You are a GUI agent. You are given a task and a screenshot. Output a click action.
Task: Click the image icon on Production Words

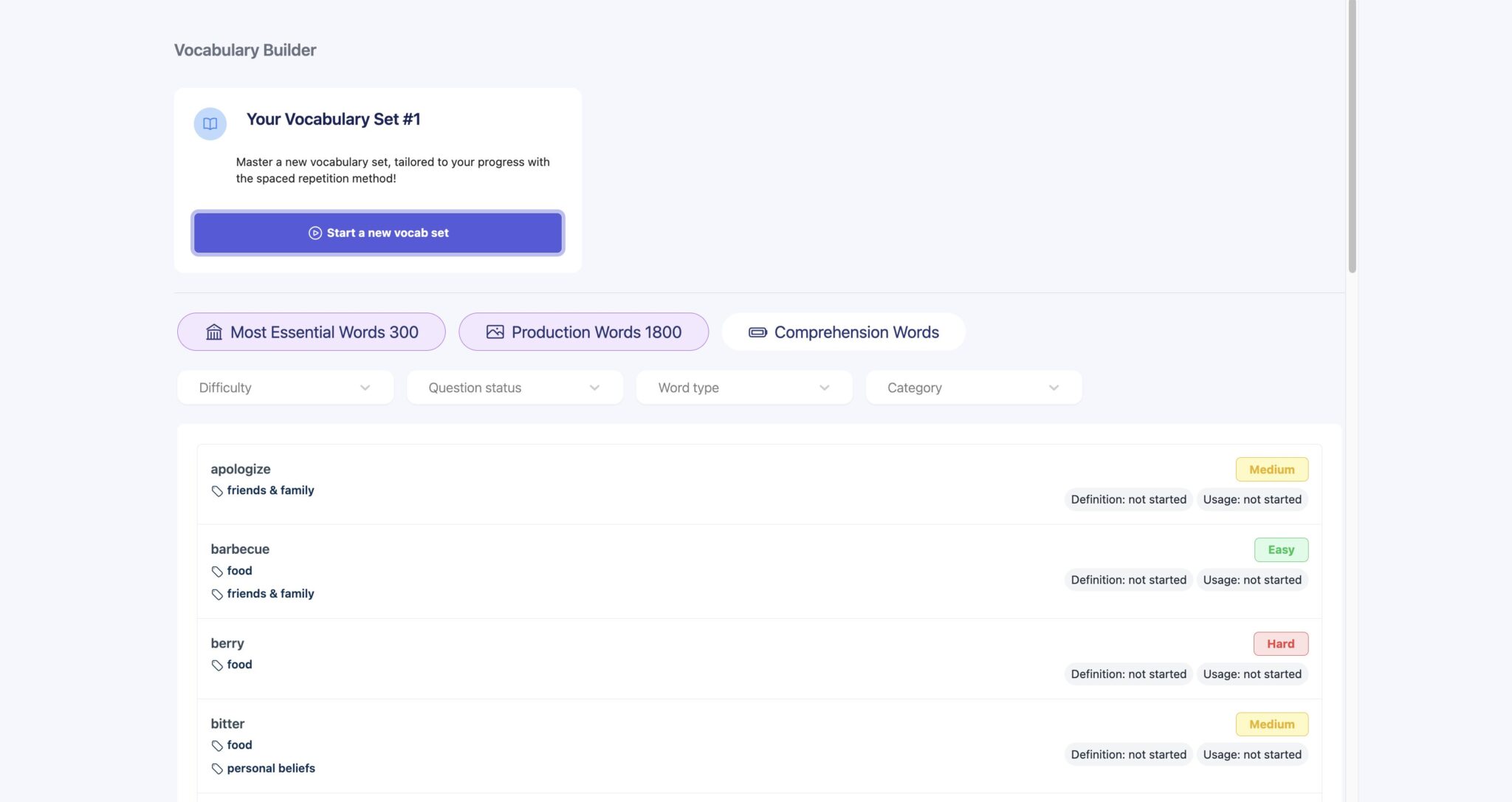tap(495, 332)
